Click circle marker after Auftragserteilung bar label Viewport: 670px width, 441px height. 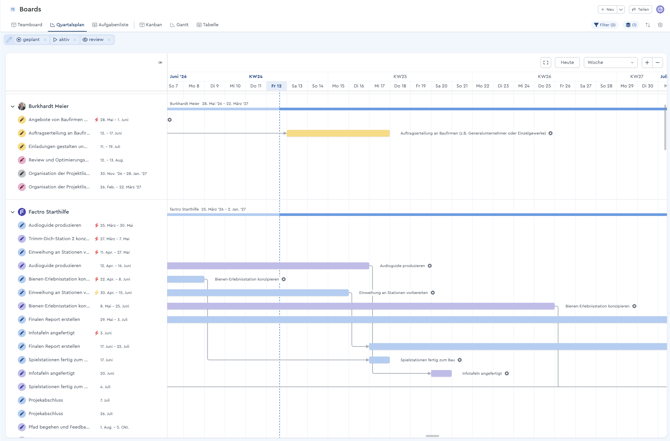click(x=550, y=133)
